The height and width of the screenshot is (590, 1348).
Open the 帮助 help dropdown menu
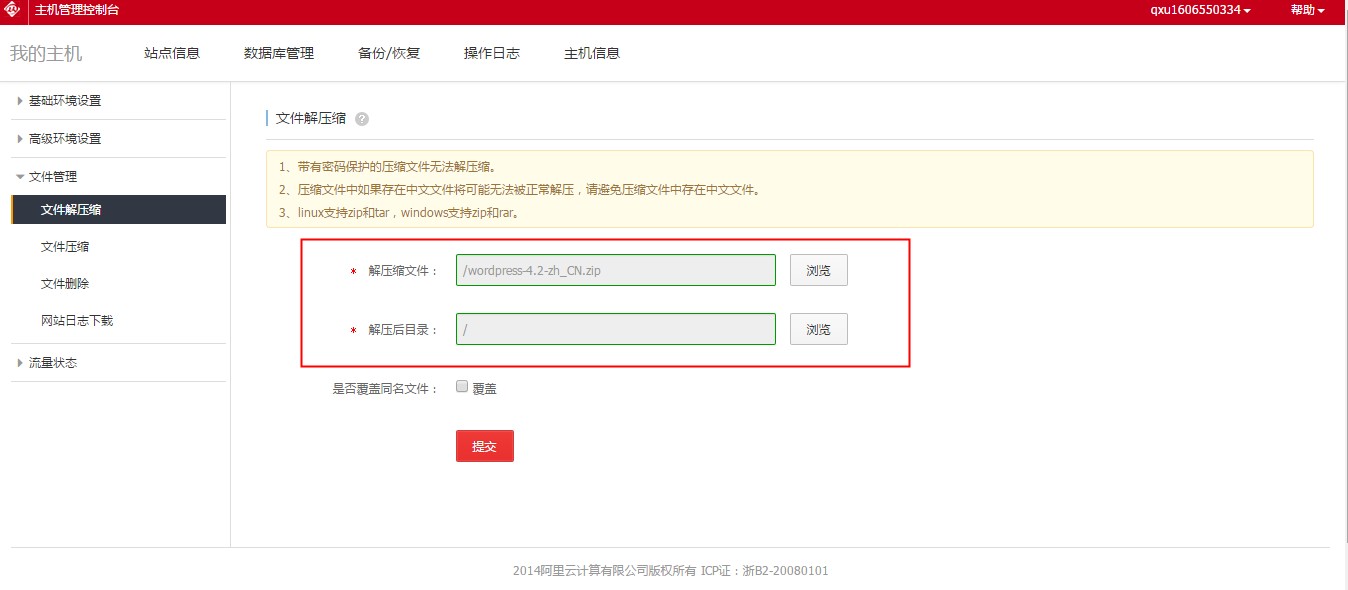point(1307,10)
